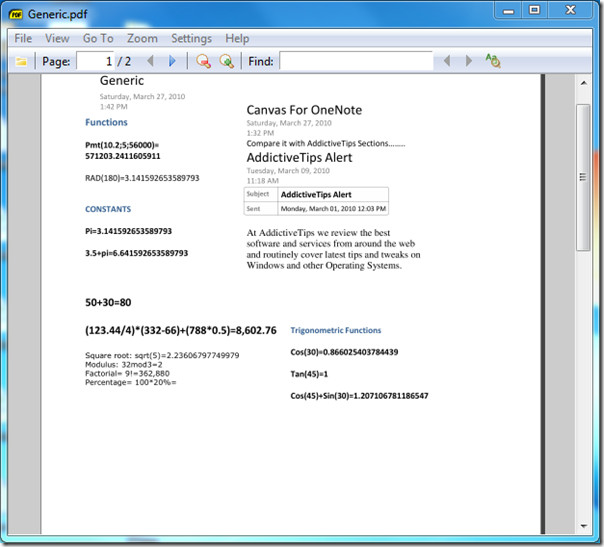
Task: Open file using the folder icon
Action: [x=21, y=61]
